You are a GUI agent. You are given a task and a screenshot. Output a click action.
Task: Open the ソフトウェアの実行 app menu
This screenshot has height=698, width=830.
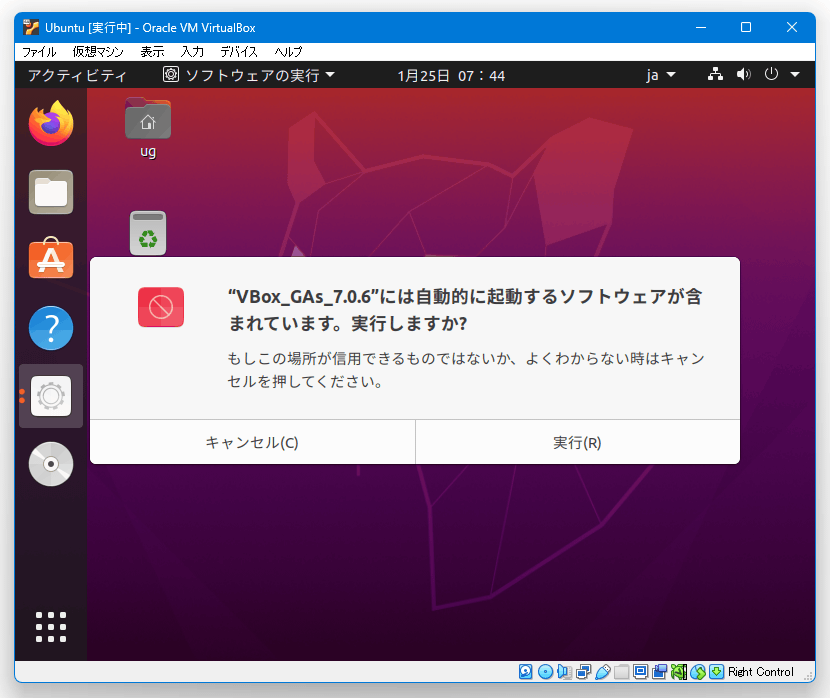point(249,75)
